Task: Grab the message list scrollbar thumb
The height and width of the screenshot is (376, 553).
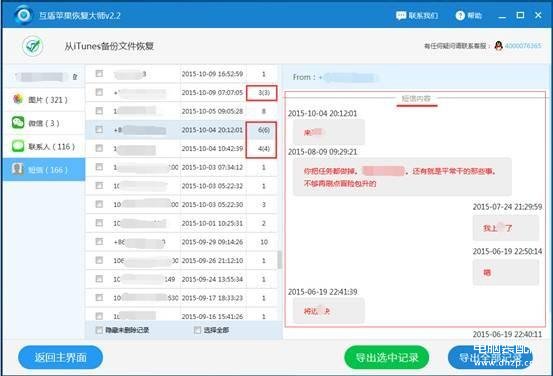Action: pyautogui.click(x=280, y=260)
